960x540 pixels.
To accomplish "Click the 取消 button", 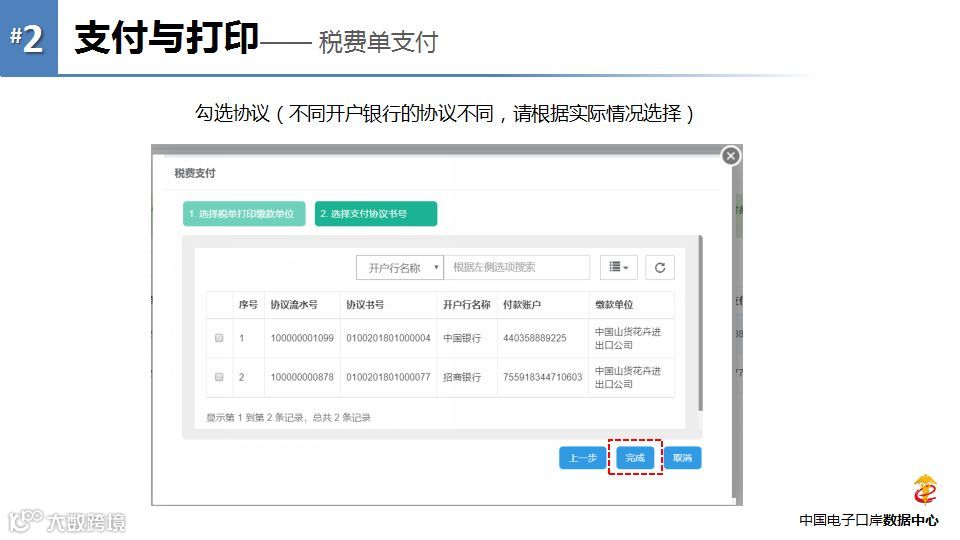I will [x=683, y=458].
